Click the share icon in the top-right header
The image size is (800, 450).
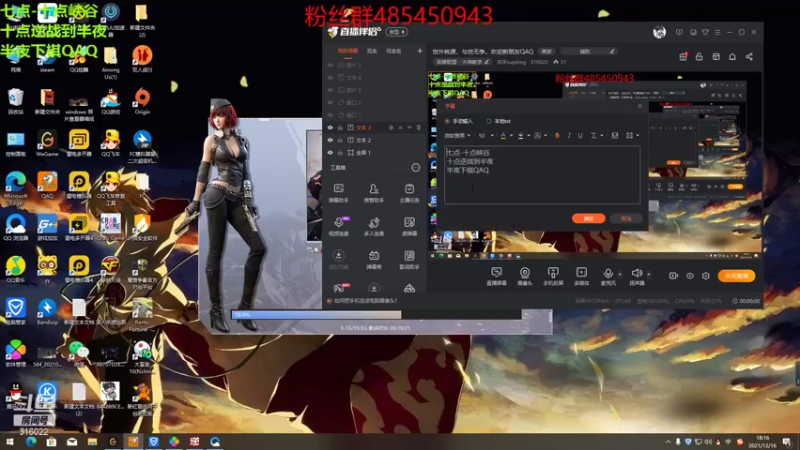pyautogui.click(x=749, y=57)
